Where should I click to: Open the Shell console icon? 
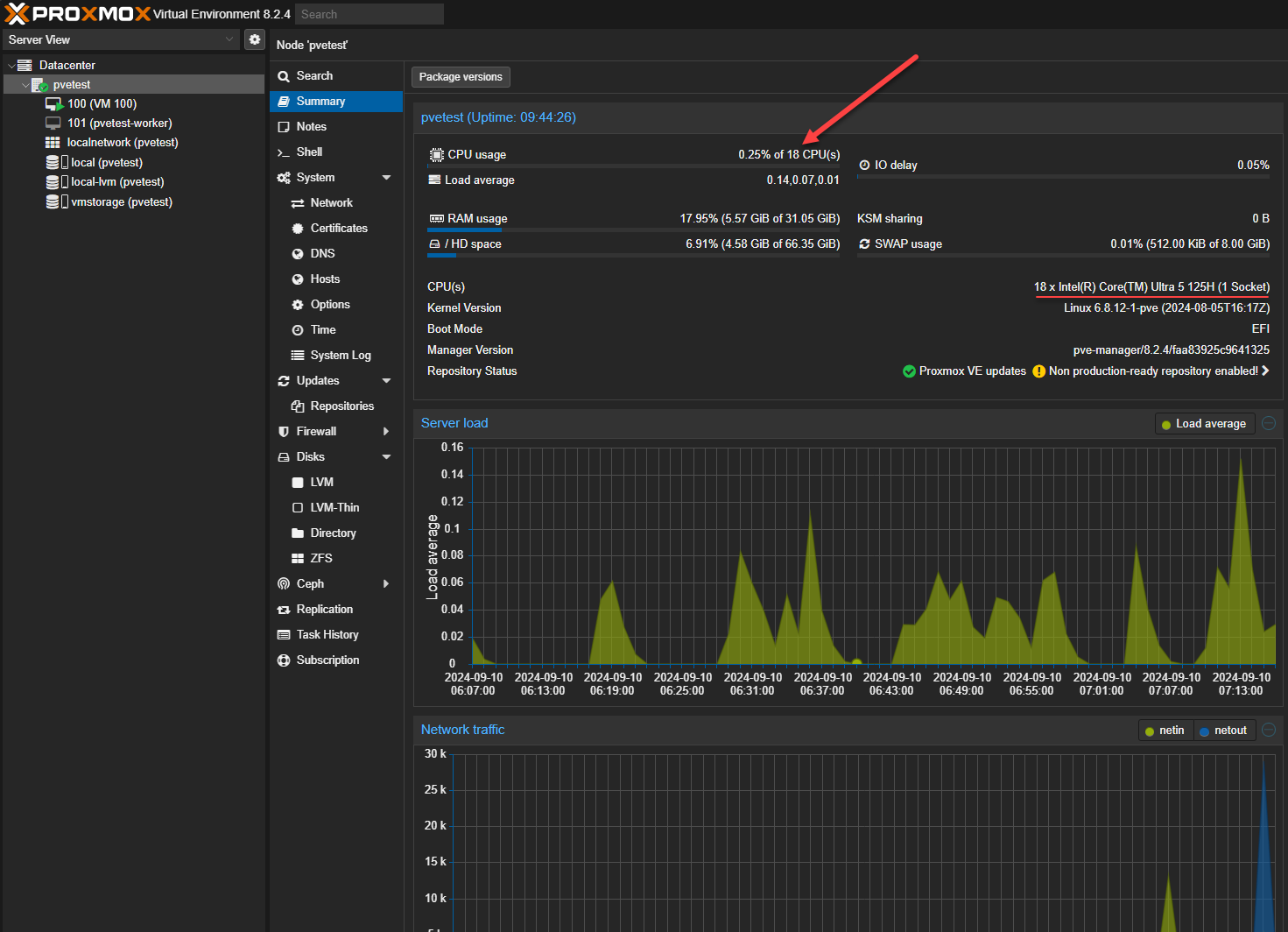[x=283, y=152]
